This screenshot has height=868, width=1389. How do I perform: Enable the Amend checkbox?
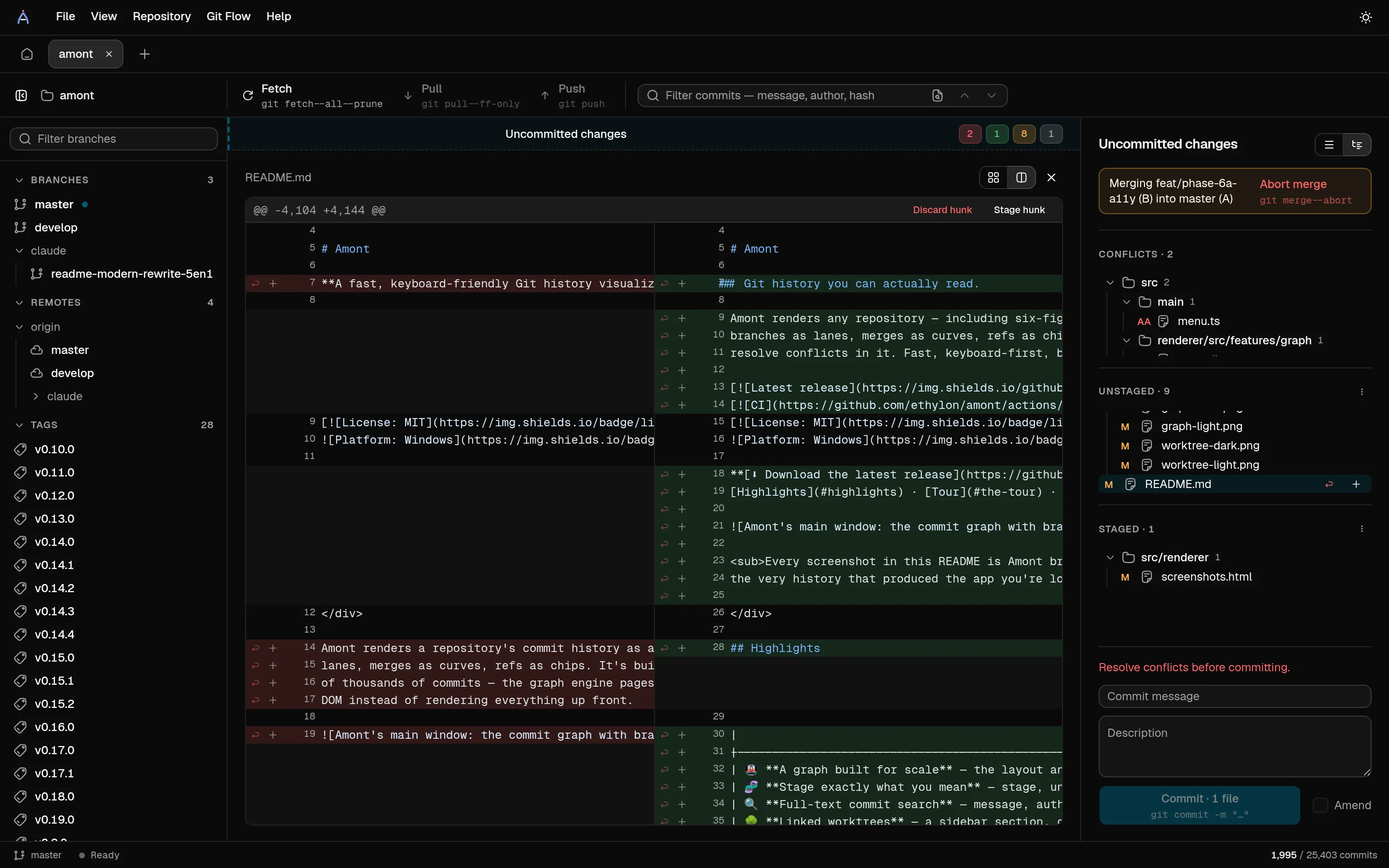(1320, 805)
